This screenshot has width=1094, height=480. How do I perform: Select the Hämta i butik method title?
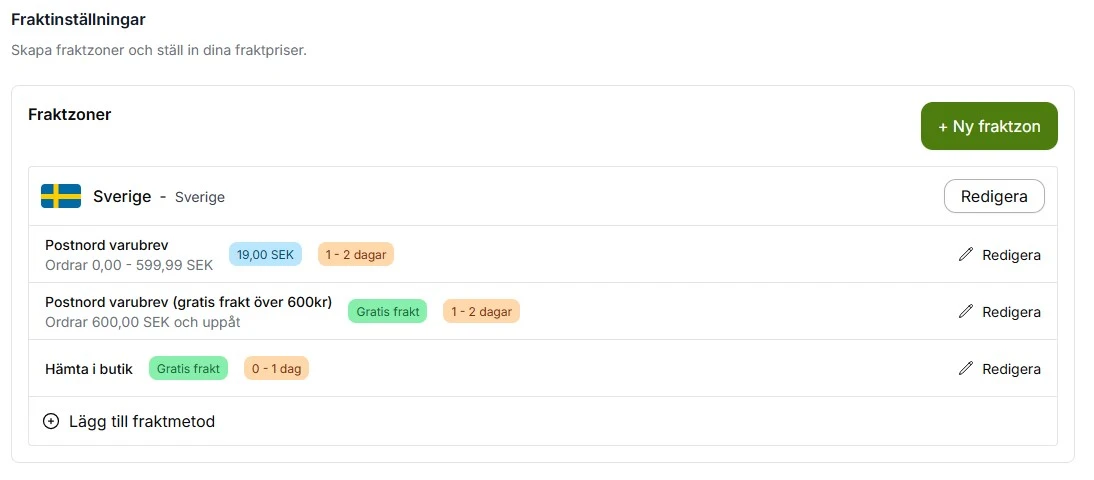(x=89, y=369)
